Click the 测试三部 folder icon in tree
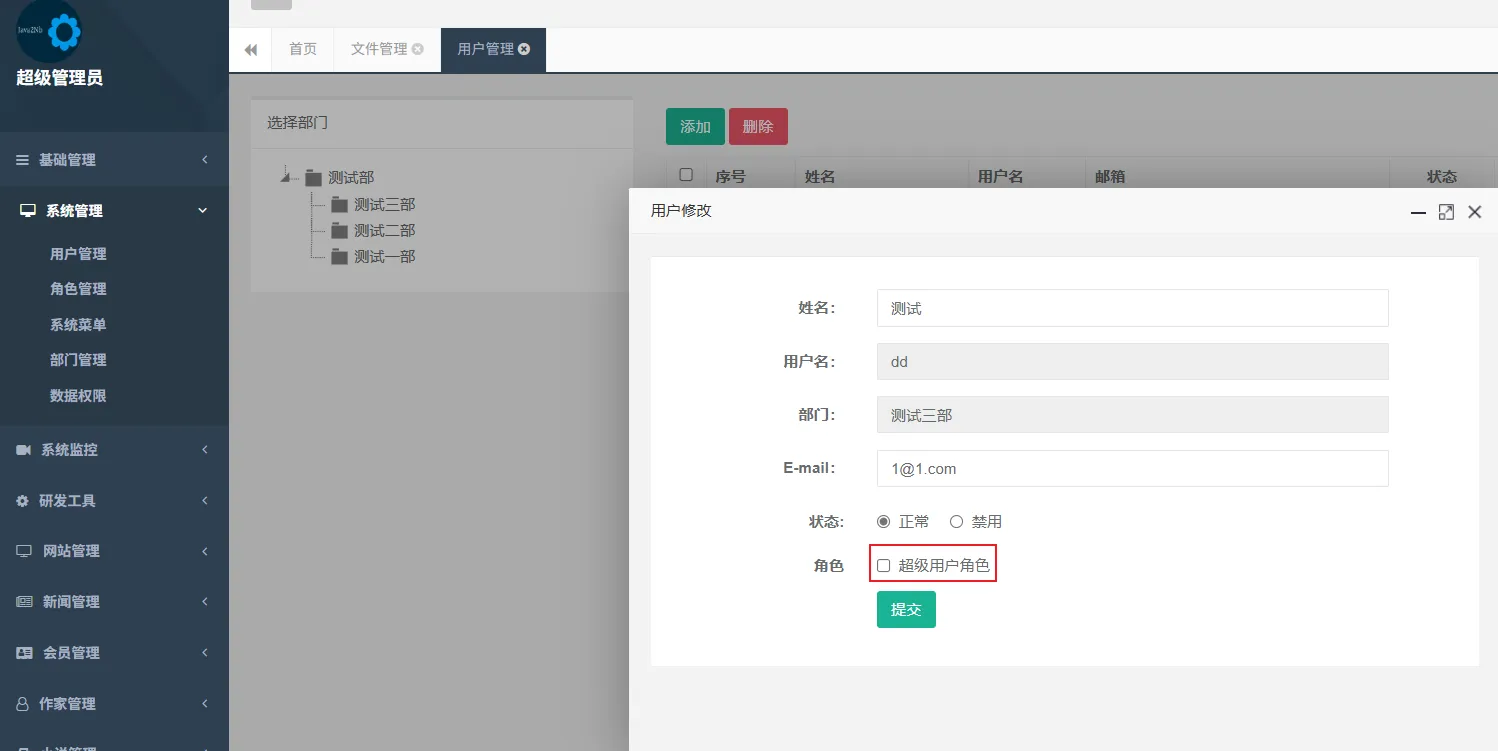Viewport: 1498px width, 751px height. coord(339,205)
